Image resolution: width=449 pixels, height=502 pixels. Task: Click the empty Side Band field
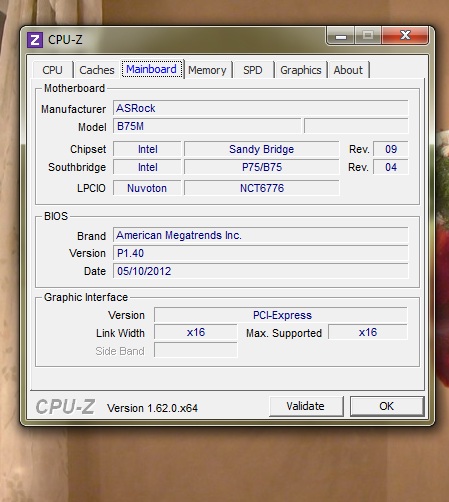click(196, 350)
